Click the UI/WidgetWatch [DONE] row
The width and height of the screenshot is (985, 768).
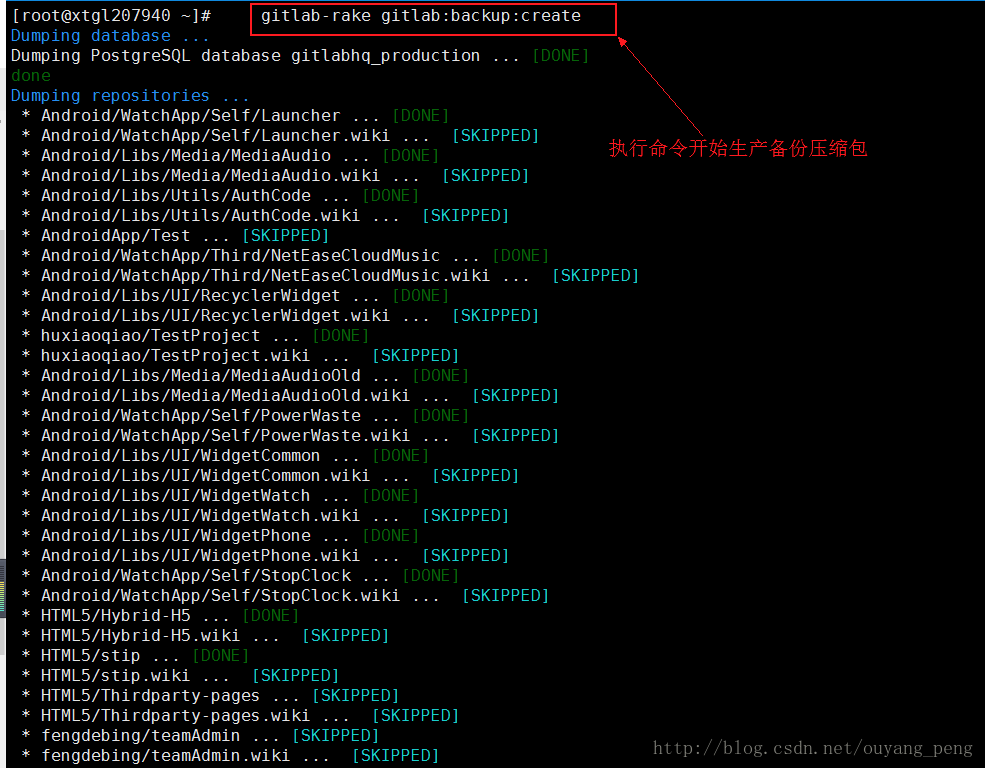click(220, 496)
